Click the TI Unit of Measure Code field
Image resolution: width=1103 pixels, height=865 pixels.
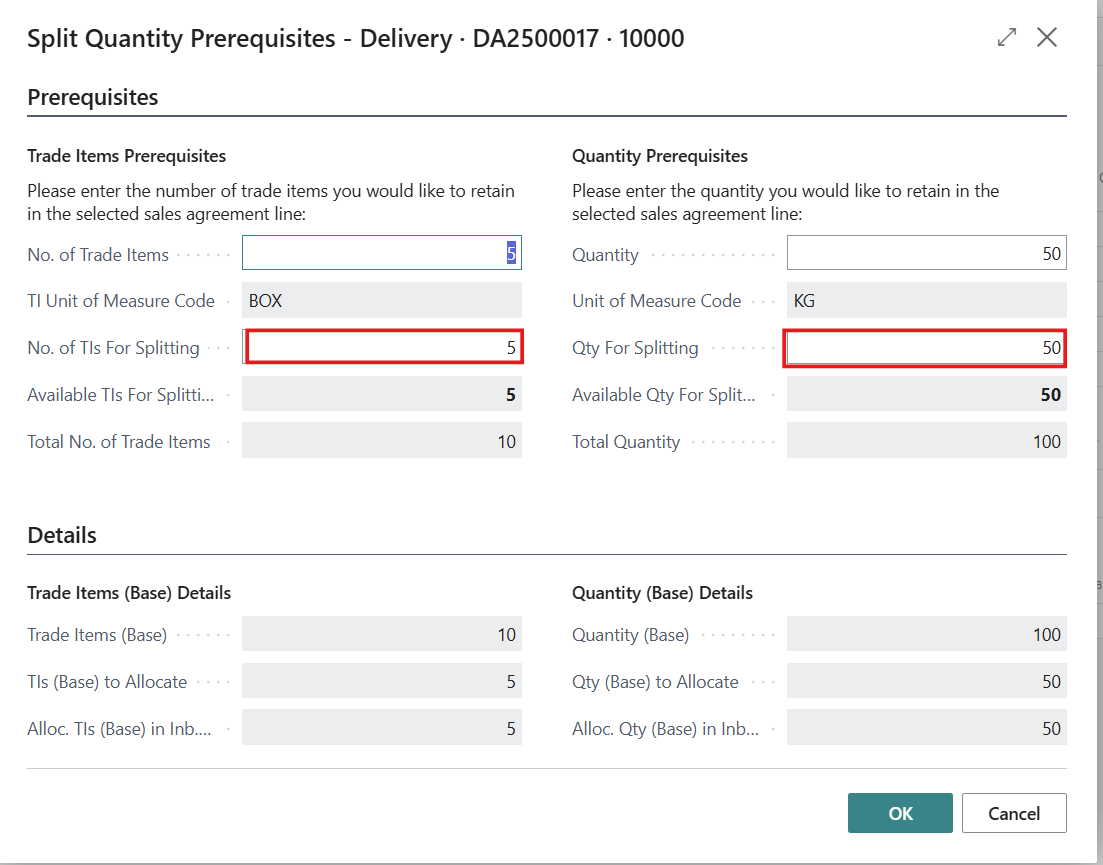pyautogui.click(x=381, y=301)
